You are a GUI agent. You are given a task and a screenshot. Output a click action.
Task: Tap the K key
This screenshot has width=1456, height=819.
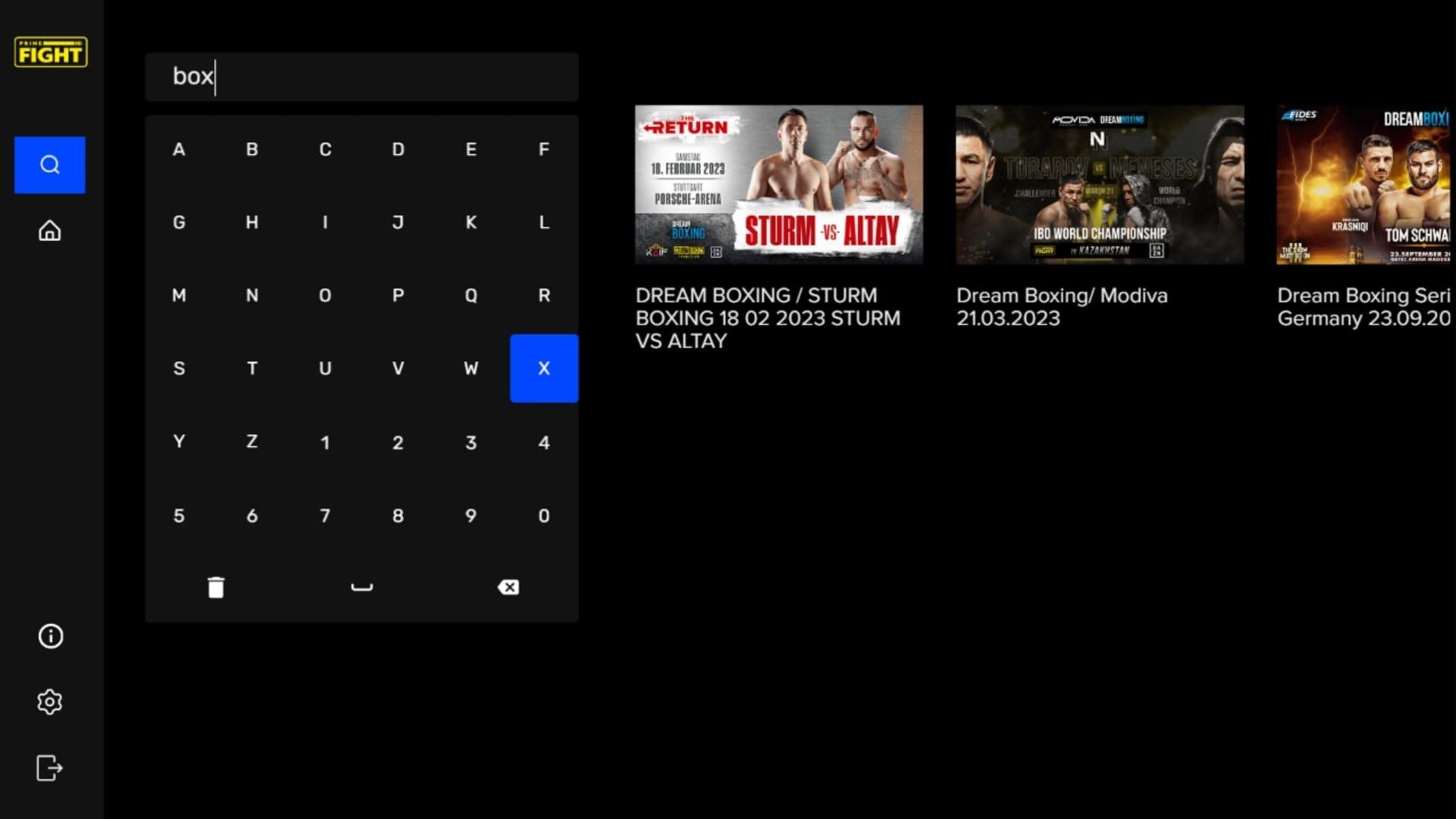(471, 222)
